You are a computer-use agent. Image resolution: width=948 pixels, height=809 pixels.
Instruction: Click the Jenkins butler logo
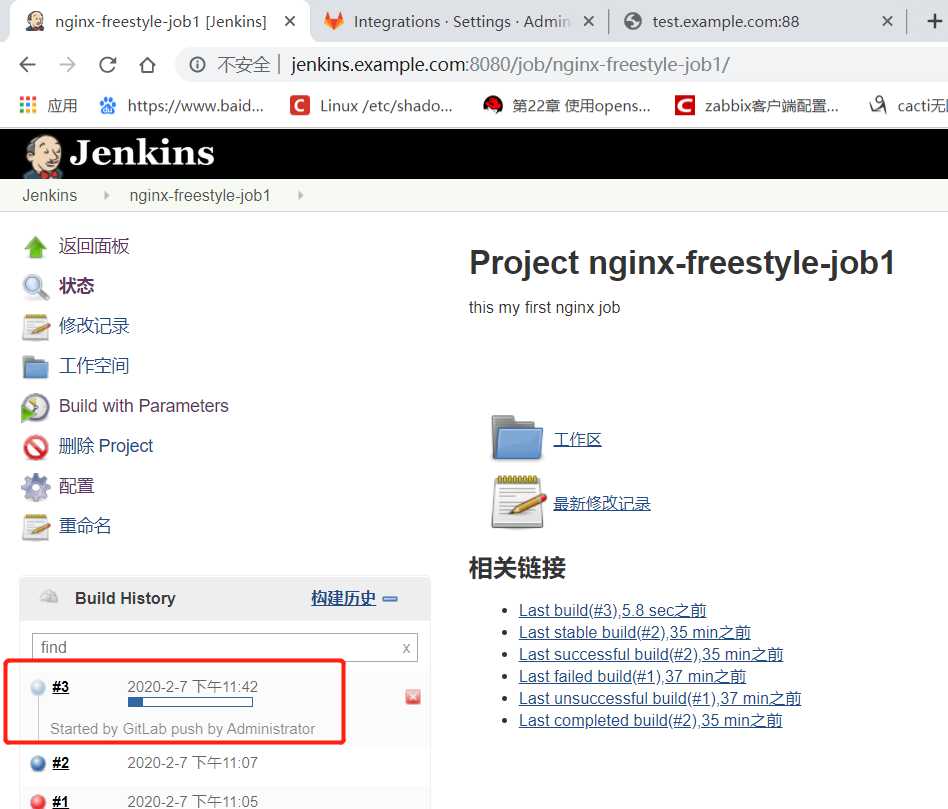pos(42,156)
